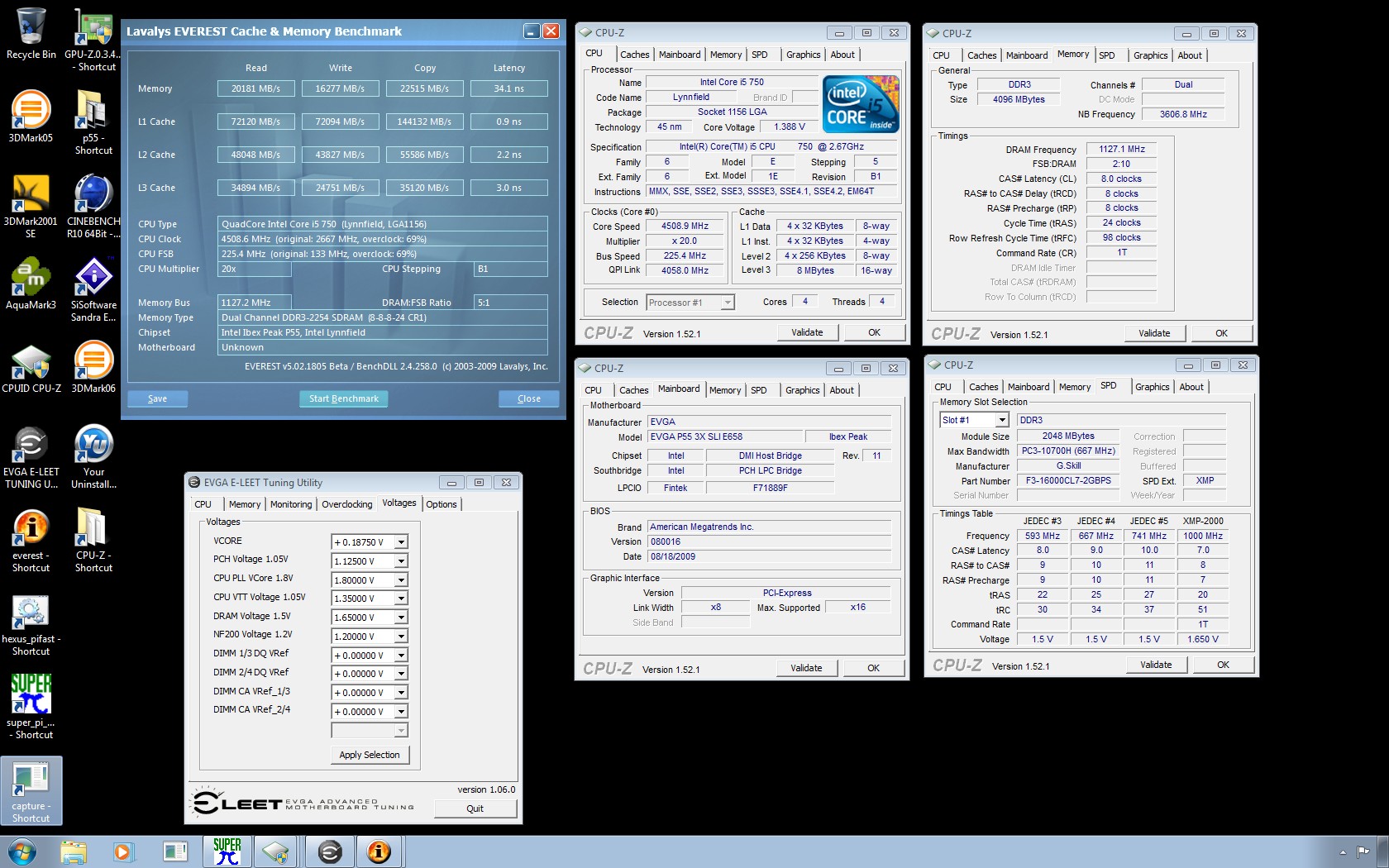Viewport: 1389px width, 868px height.
Task: Click Quit in E-LEET utility
Action: coord(475,808)
